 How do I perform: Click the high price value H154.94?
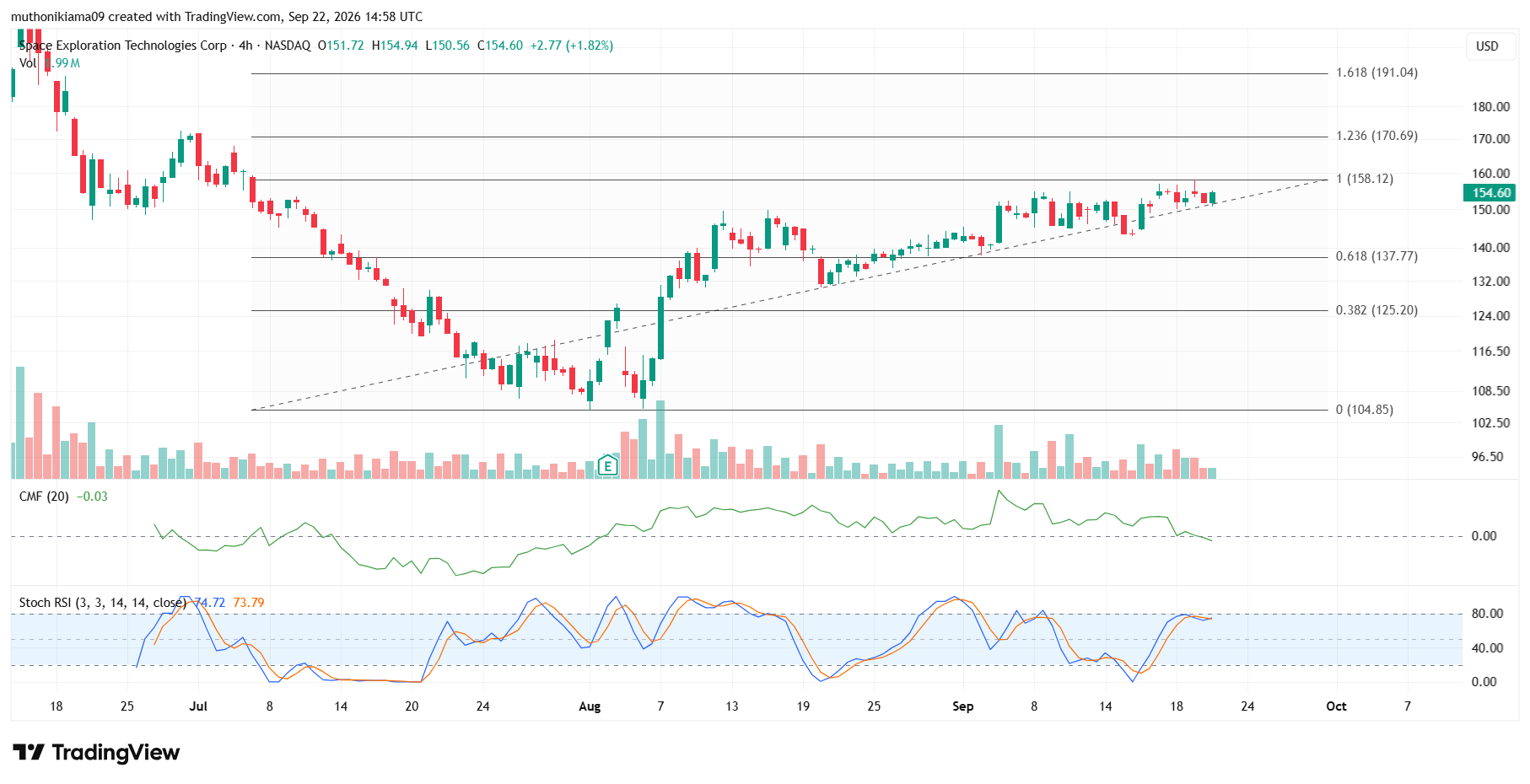395,46
